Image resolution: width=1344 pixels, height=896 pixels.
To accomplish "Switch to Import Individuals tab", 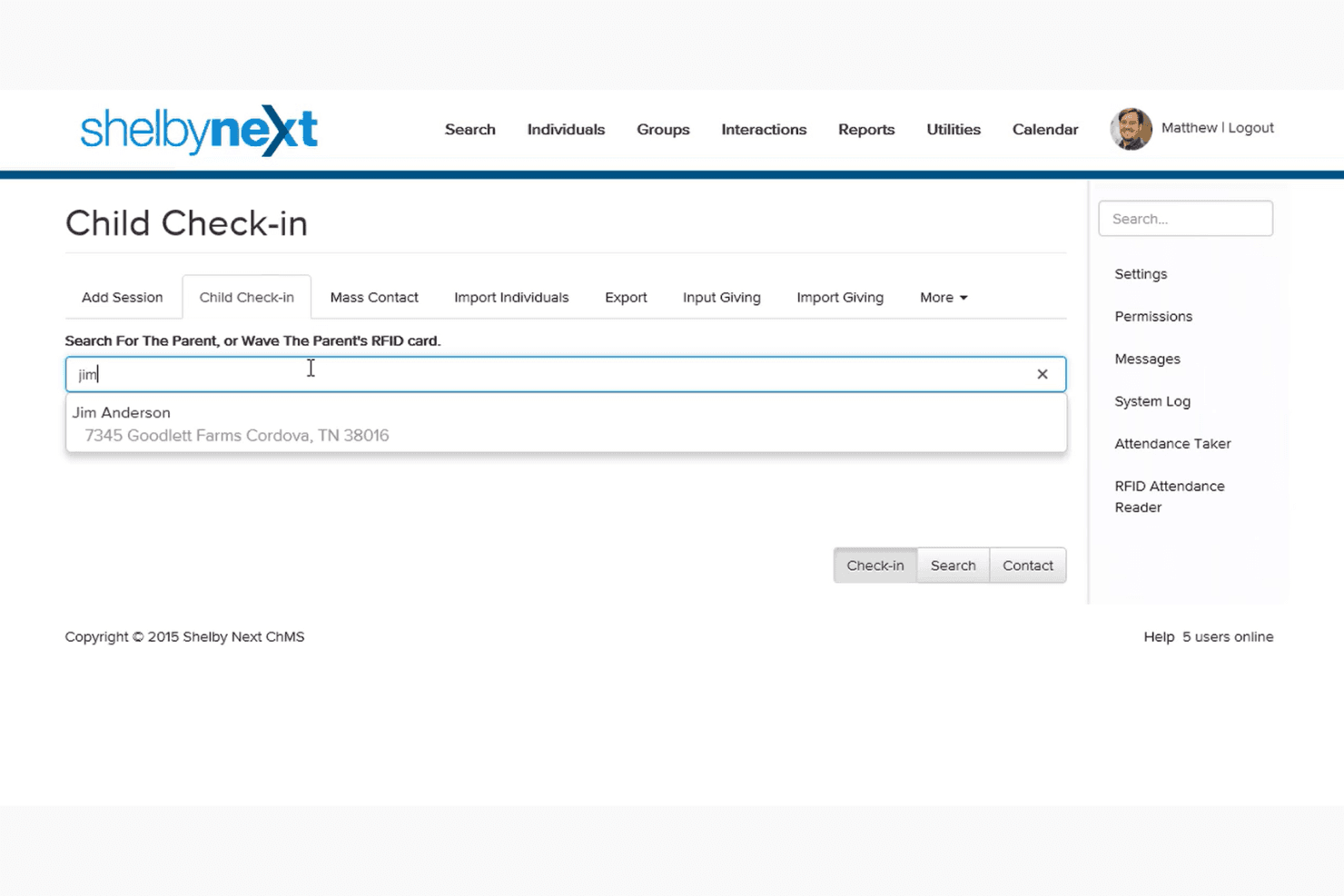I will tap(511, 298).
